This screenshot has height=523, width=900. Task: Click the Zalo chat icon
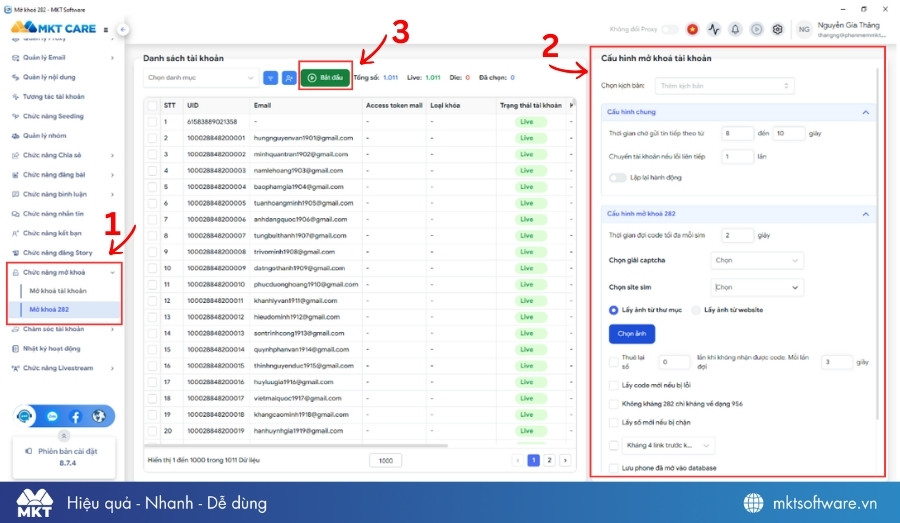click(x=52, y=416)
